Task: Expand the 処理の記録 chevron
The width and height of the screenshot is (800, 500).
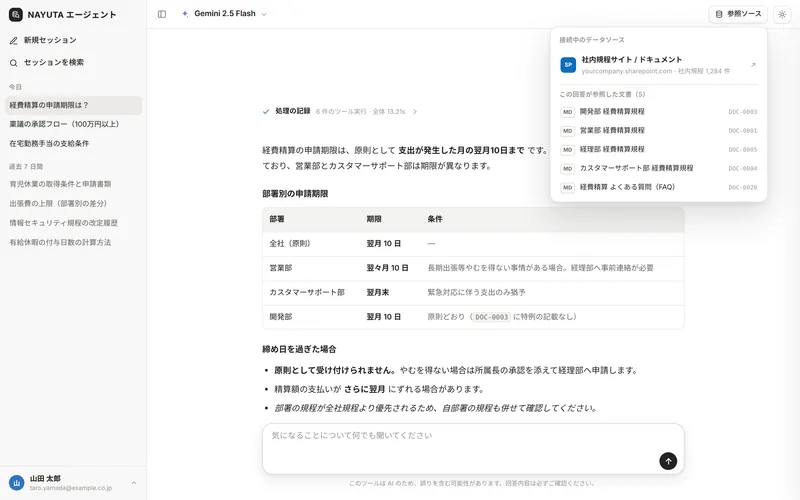Action: point(415,111)
